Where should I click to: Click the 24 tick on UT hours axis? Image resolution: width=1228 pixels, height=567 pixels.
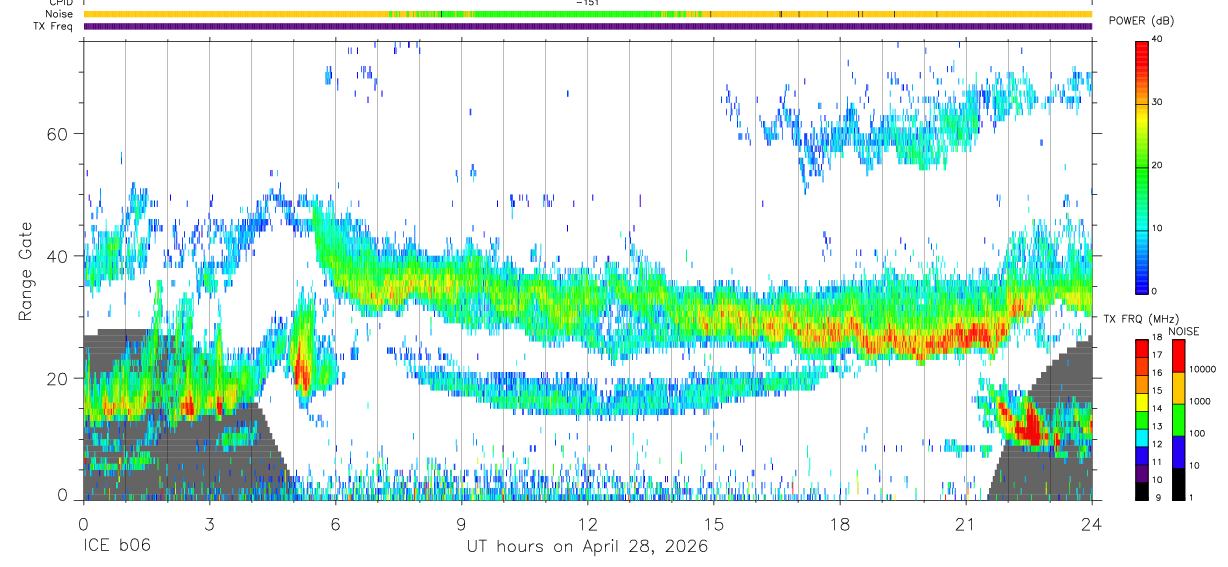(1092, 523)
